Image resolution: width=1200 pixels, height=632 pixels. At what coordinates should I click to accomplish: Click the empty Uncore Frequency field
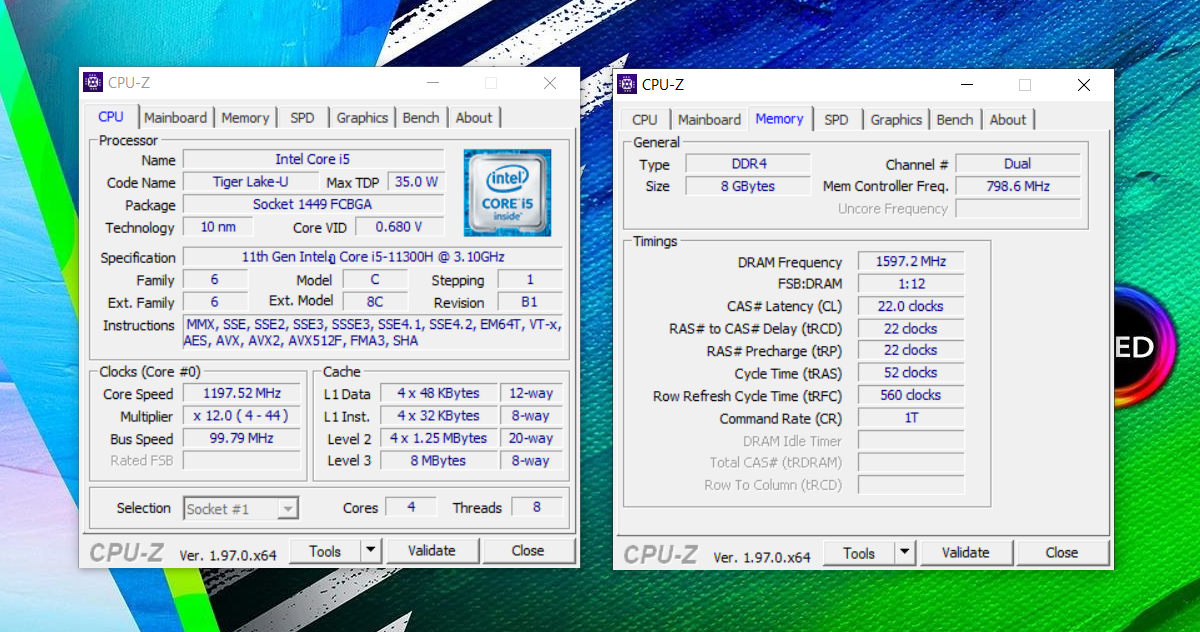1018,209
